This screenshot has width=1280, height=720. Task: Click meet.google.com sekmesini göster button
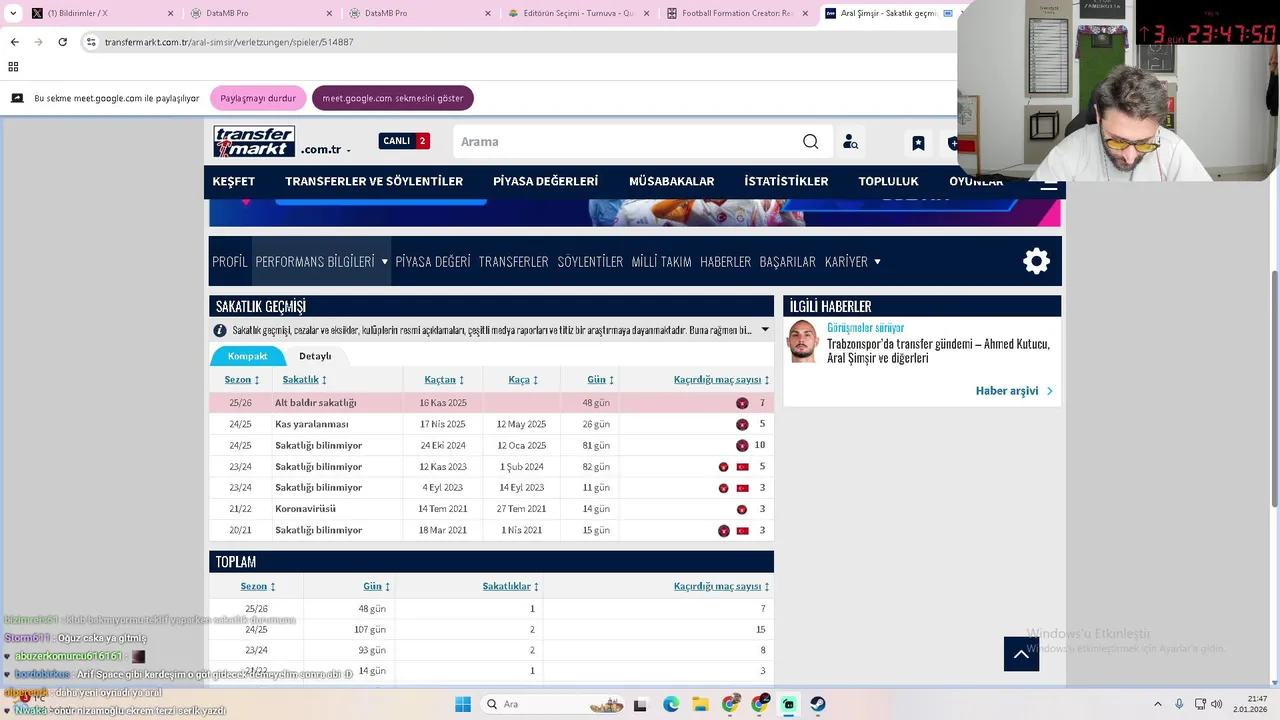click(x=393, y=98)
